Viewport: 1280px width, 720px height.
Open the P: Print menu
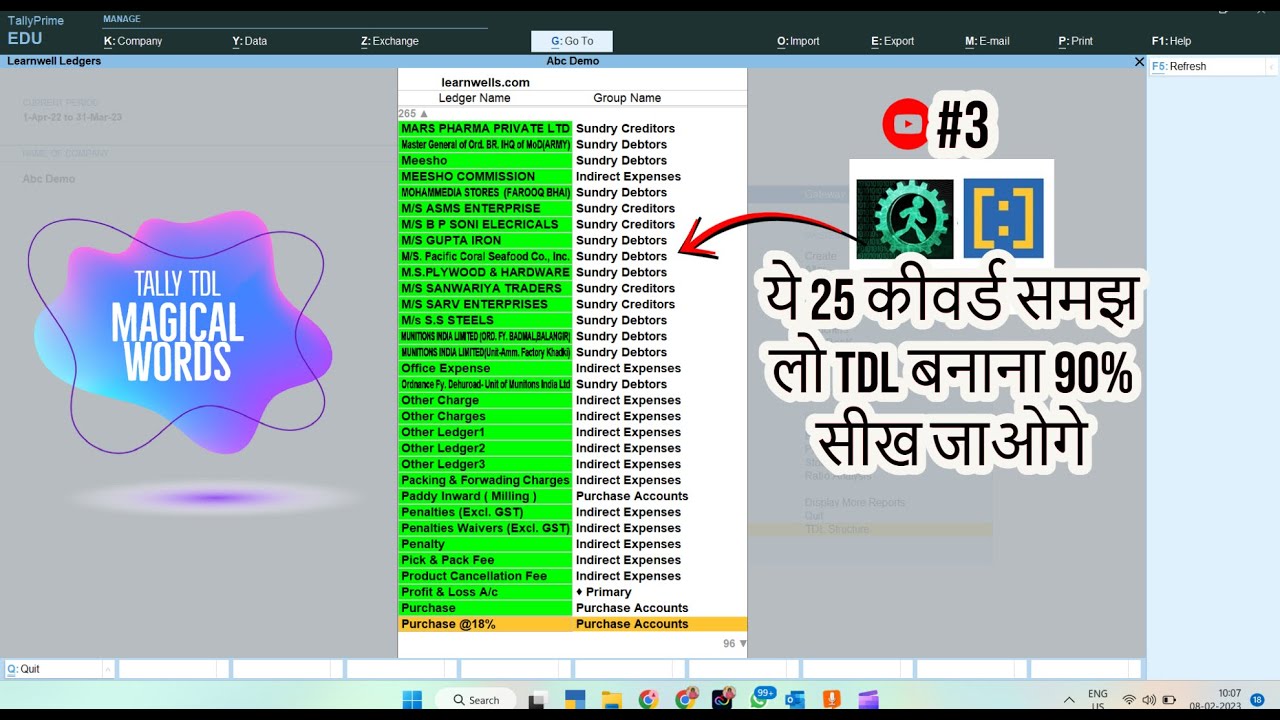point(1075,41)
